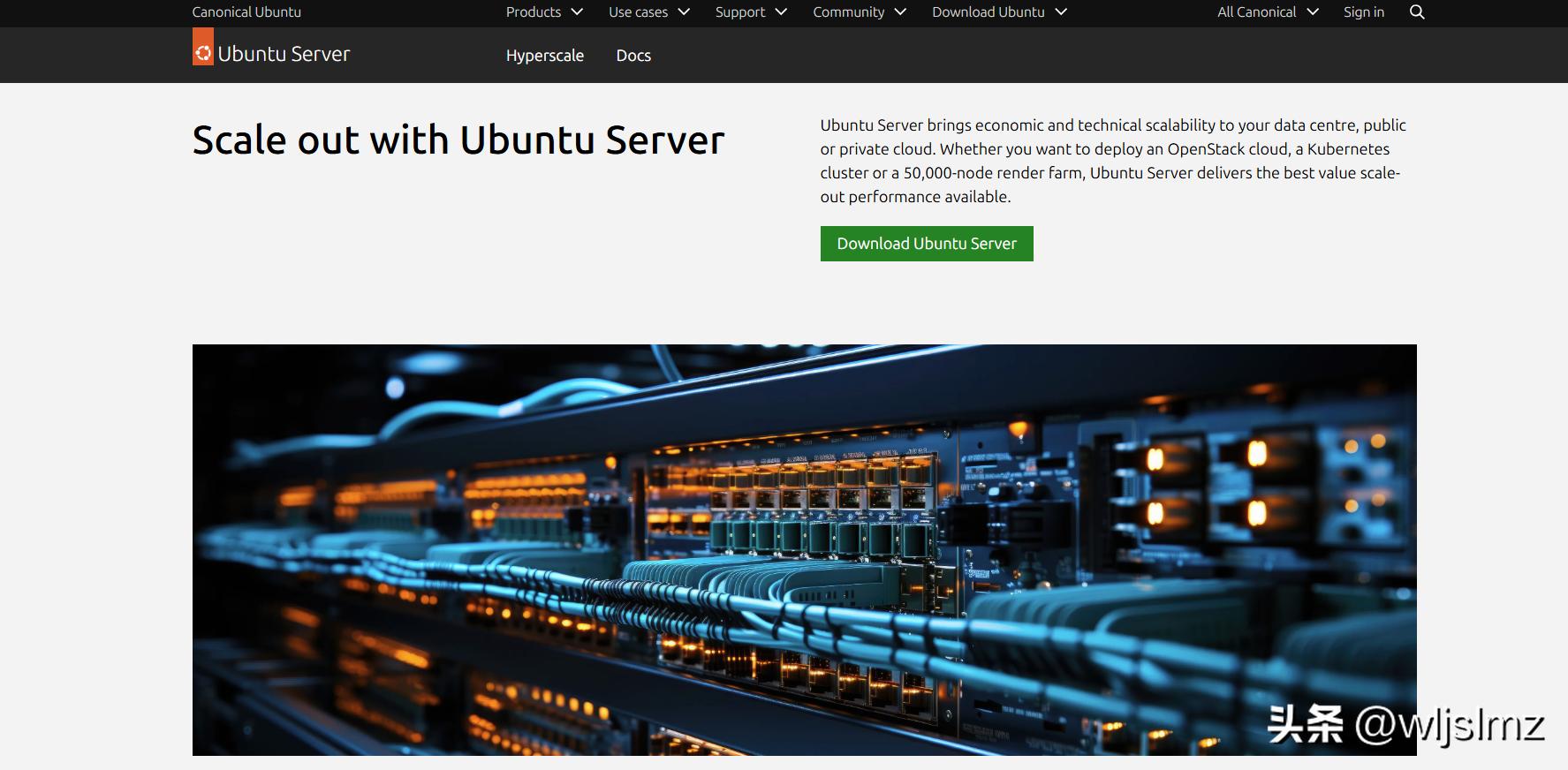Screen dimensions: 1568x770
Task: Expand the Support dropdown chevron
Action: pos(781,12)
